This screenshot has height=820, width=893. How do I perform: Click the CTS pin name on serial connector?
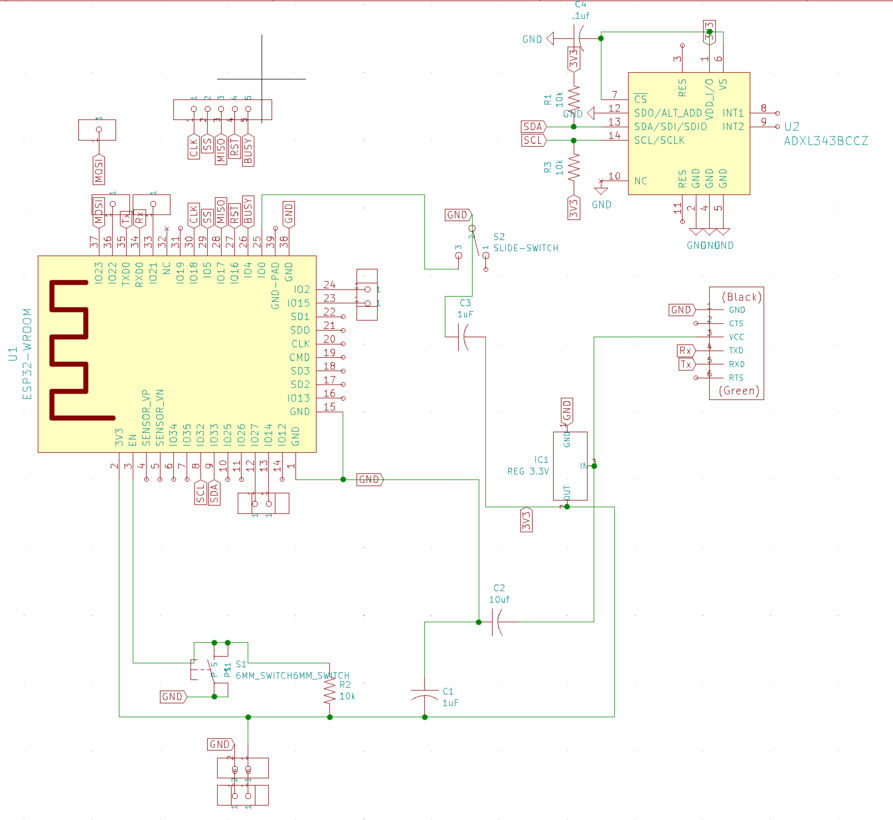736,323
